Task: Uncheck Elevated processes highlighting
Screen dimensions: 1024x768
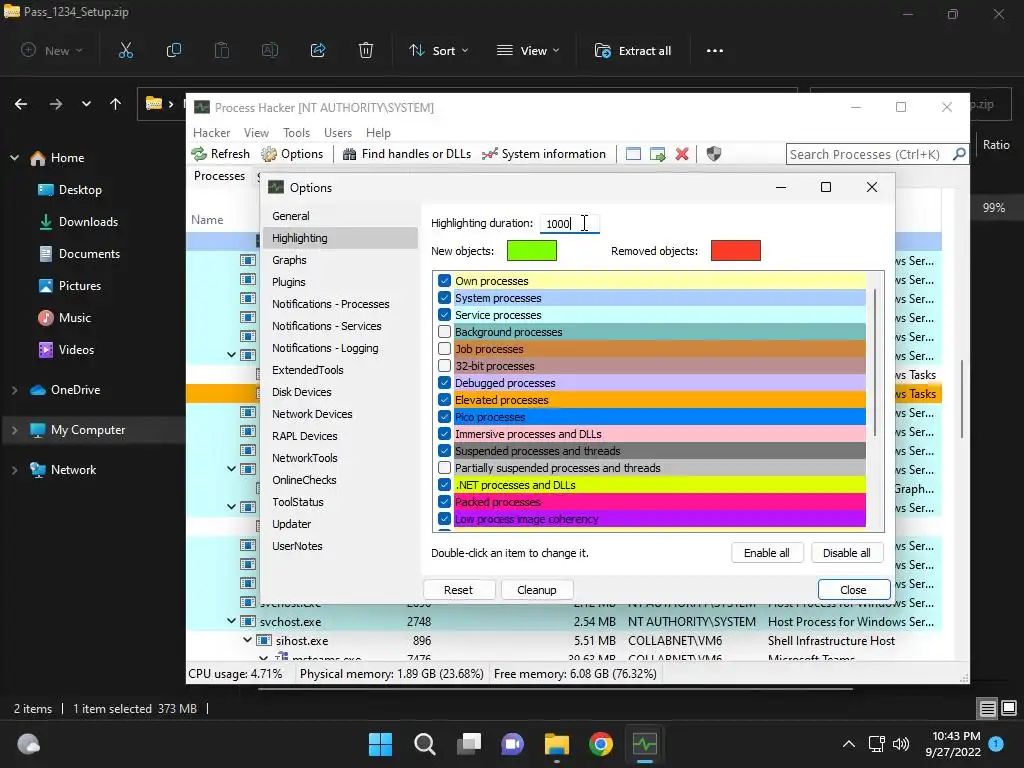Action: pyautogui.click(x=444, y=400)
